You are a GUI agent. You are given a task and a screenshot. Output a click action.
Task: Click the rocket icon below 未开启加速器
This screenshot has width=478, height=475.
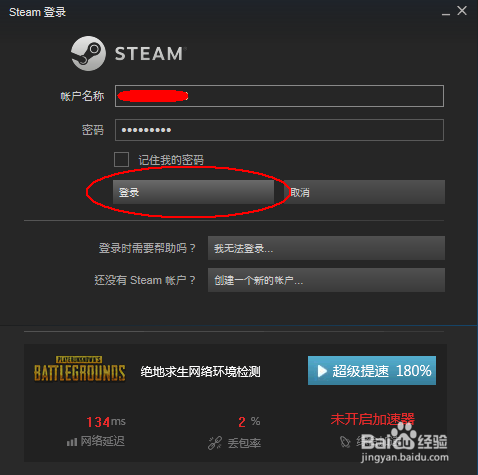345,442
